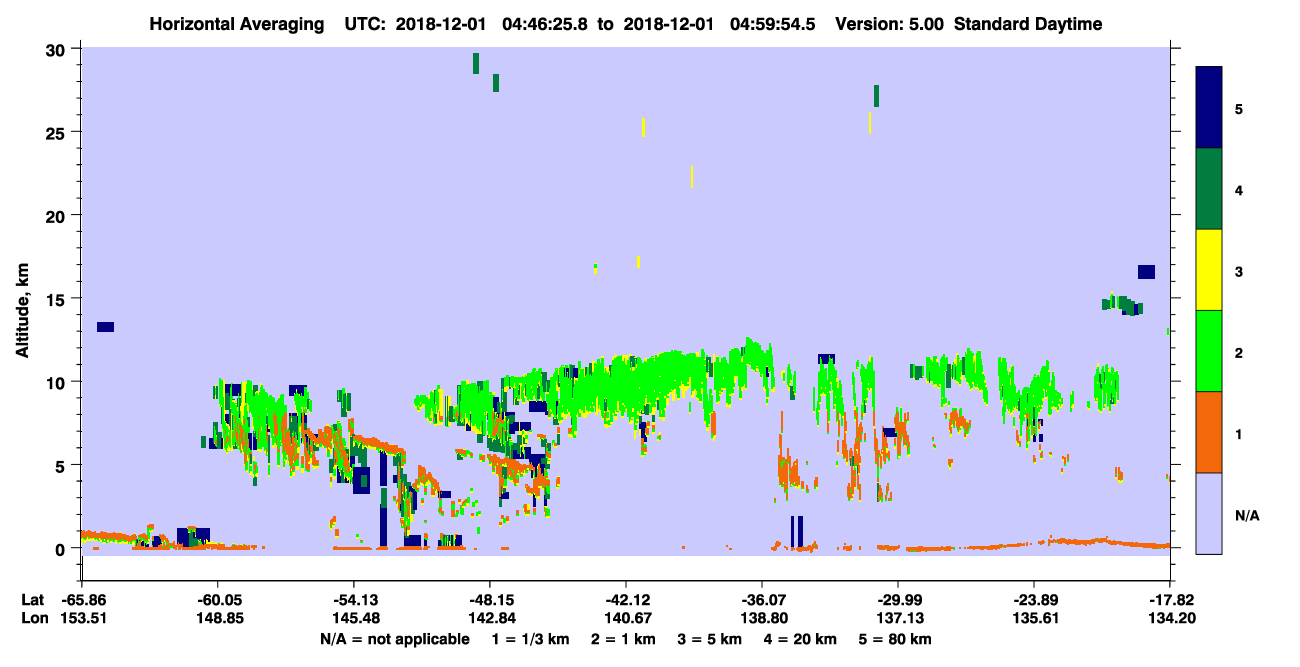Click the y-axis tick label 15

point(58,299)
